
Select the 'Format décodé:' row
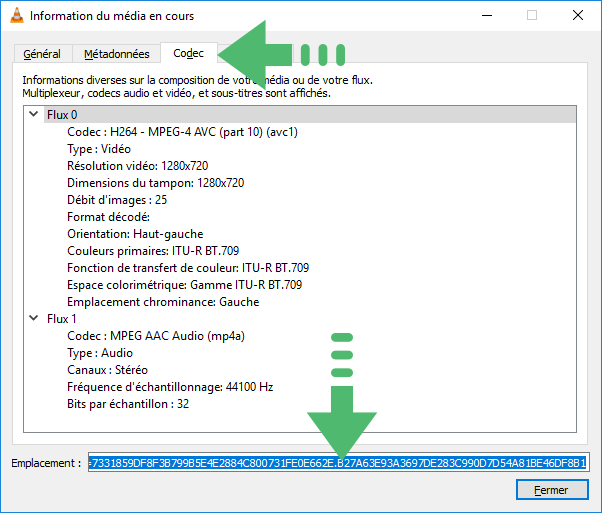108,217
